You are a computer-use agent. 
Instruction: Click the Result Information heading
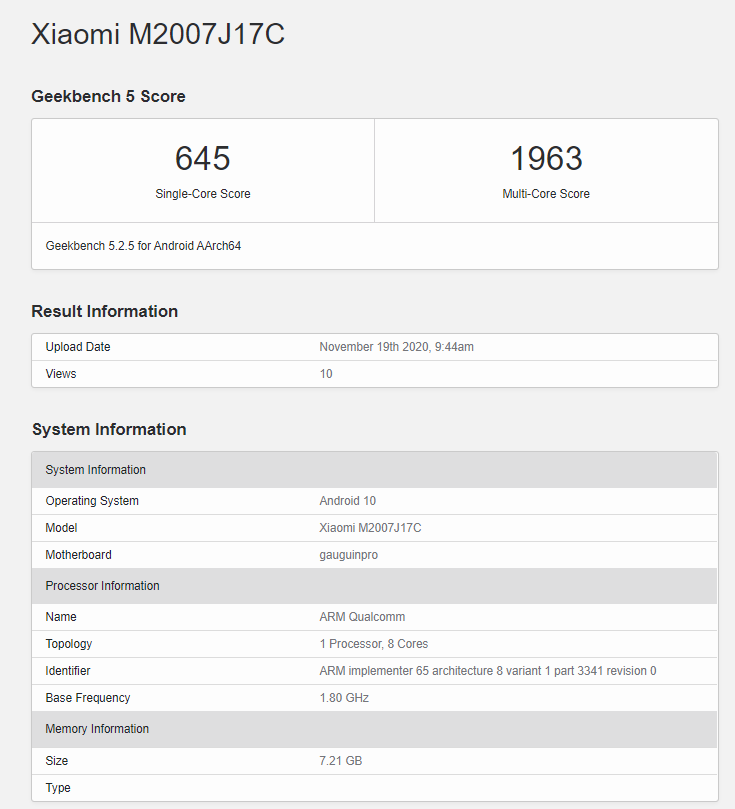tap(104, 311)
